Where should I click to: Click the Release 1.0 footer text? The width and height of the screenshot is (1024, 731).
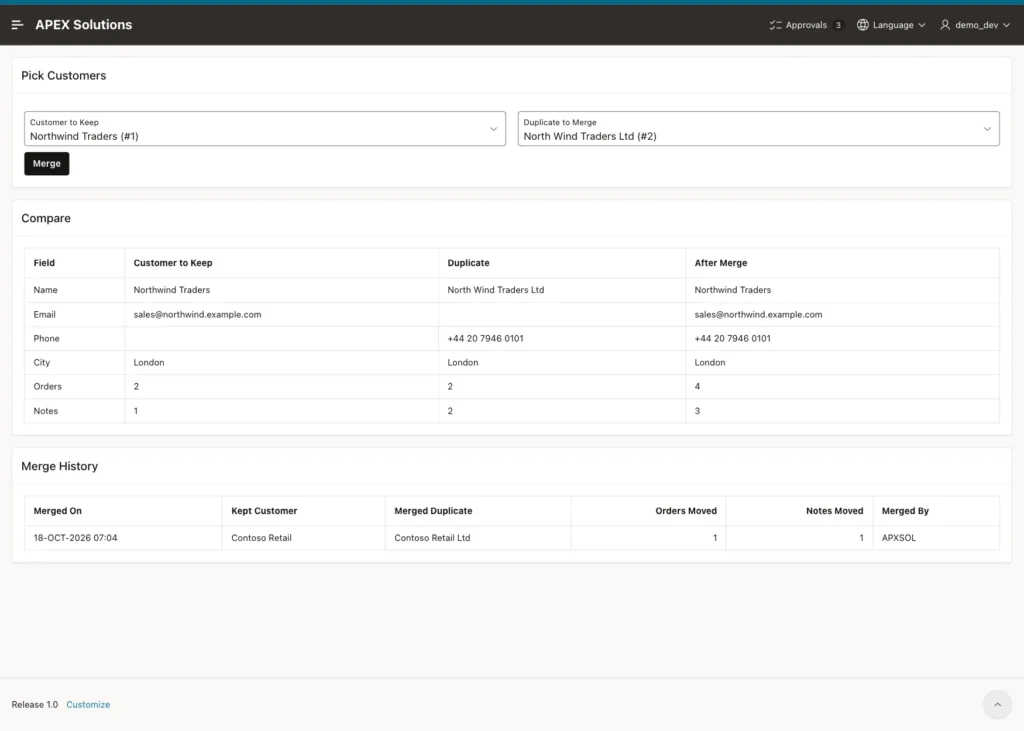click(35, 704)
